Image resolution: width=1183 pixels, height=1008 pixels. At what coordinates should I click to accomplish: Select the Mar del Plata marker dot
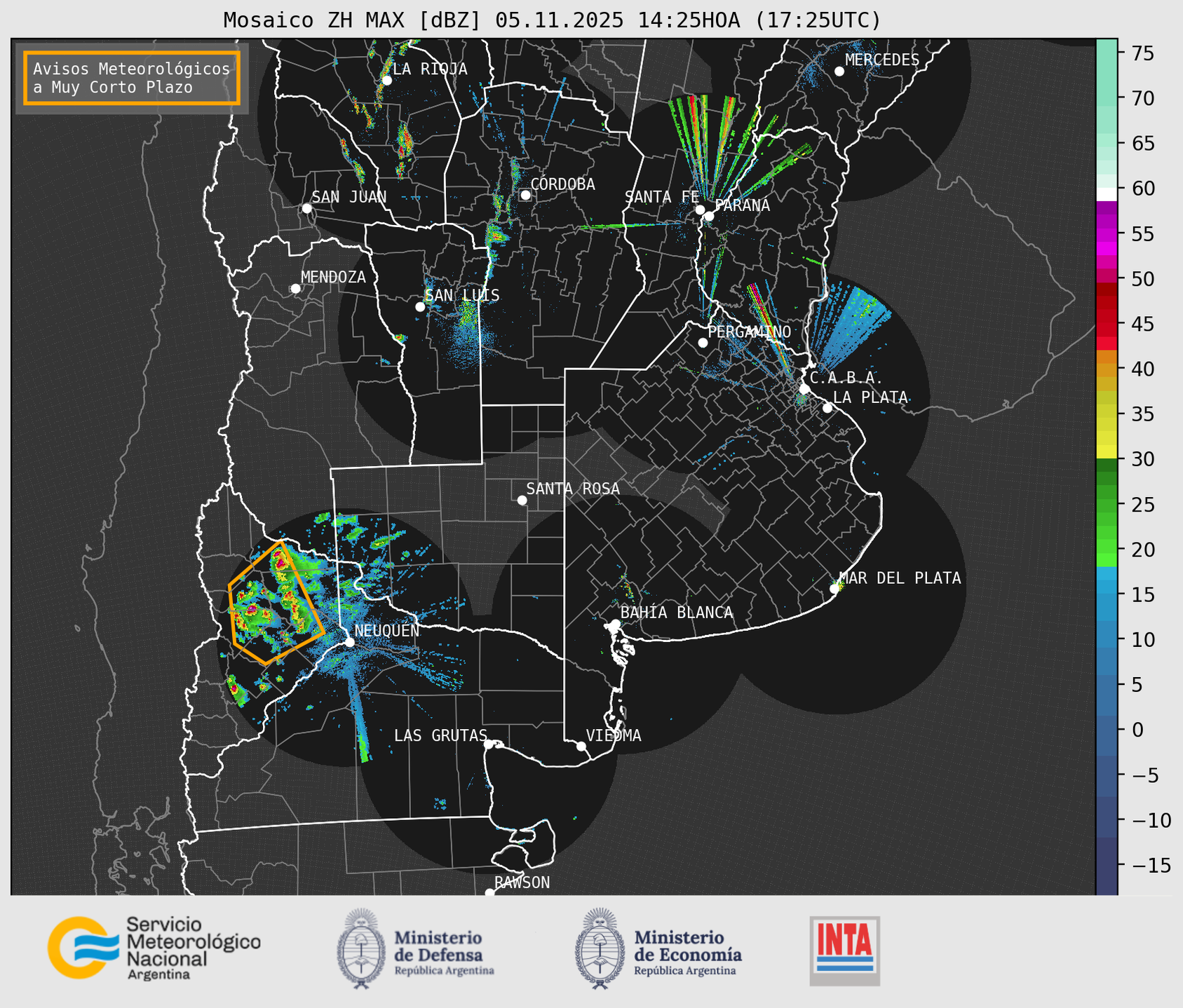point(834,588)
